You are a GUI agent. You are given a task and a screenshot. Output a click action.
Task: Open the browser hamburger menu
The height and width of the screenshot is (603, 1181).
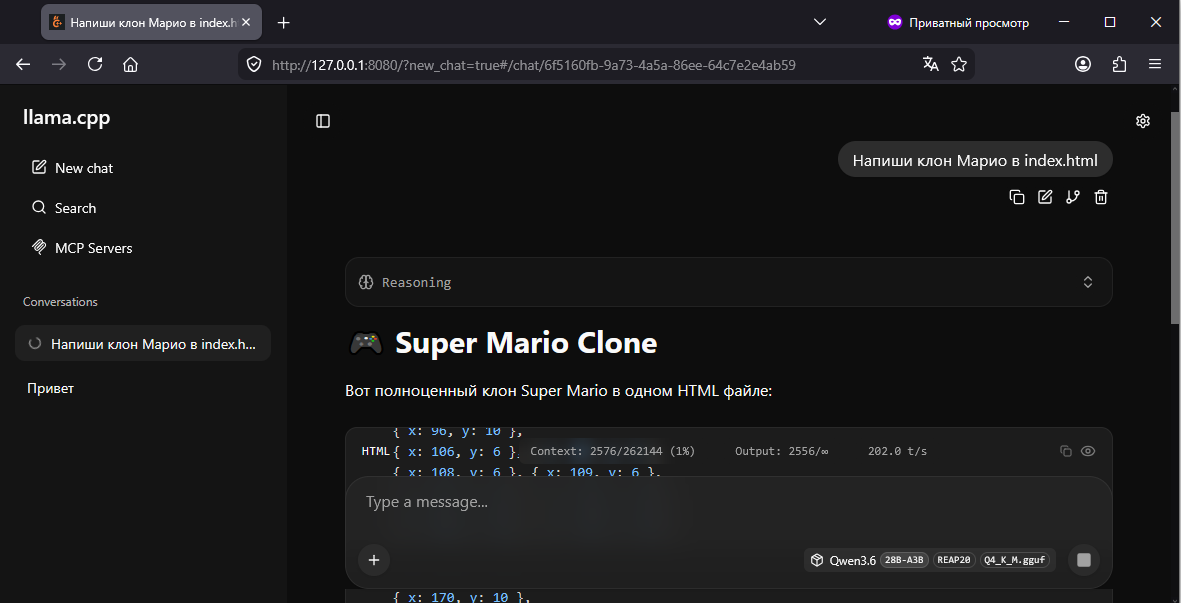click(x=1155, y=65)
